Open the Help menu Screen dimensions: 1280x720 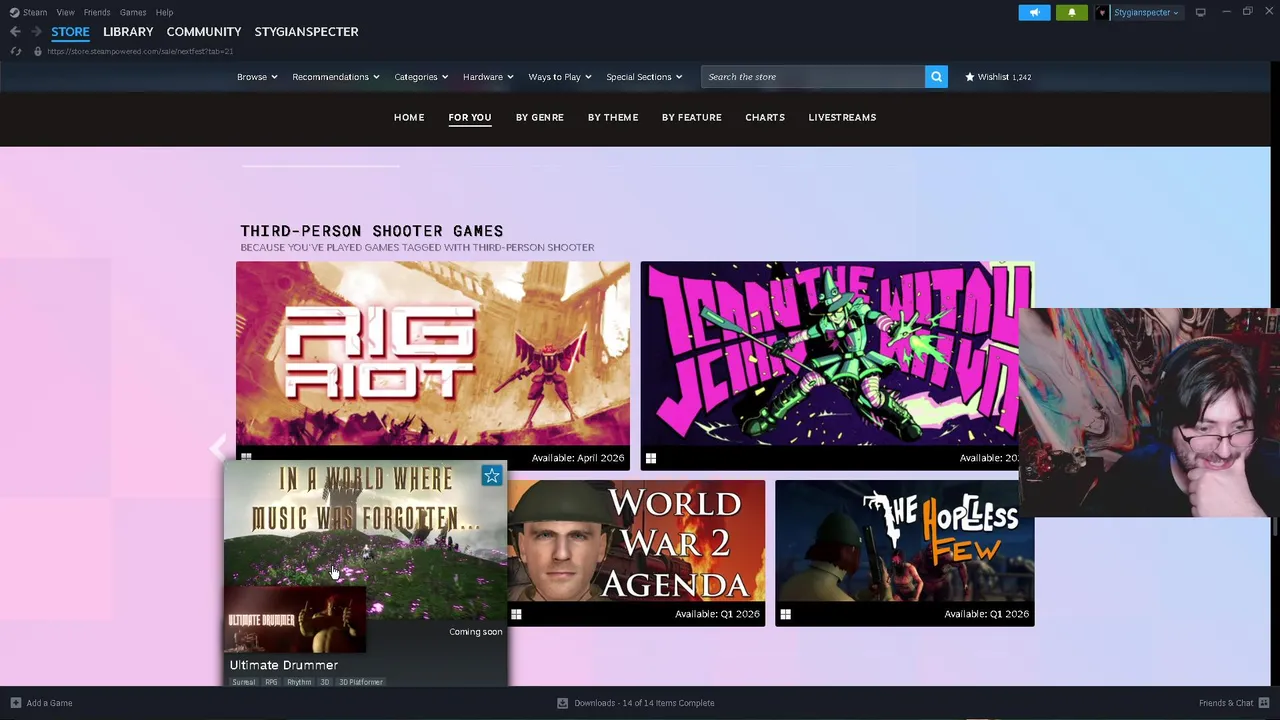[164, 12]
